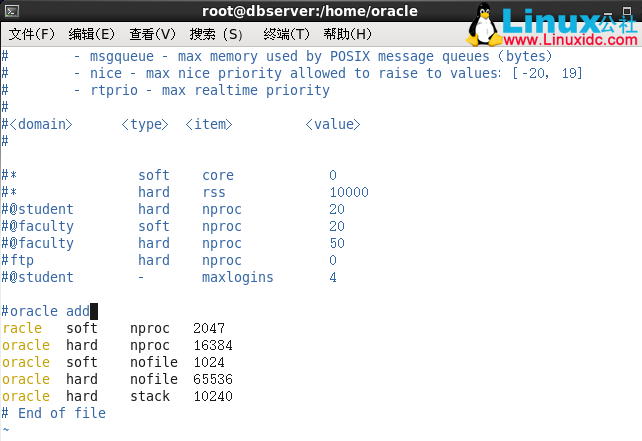The width and height of the screenshot is (642, 441).
Task: Click the '#ftp' commented domain
Action: tap(18, 260)
